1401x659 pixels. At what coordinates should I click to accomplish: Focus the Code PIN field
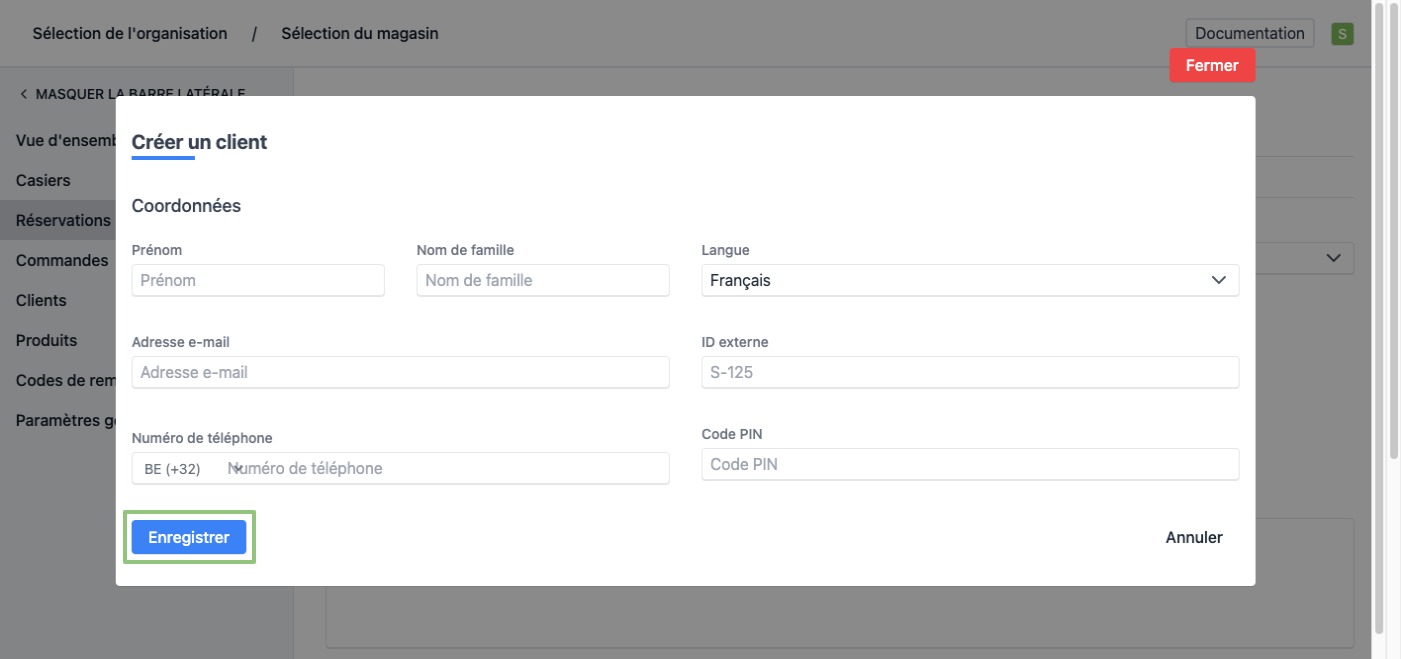[x=969, y=464]
